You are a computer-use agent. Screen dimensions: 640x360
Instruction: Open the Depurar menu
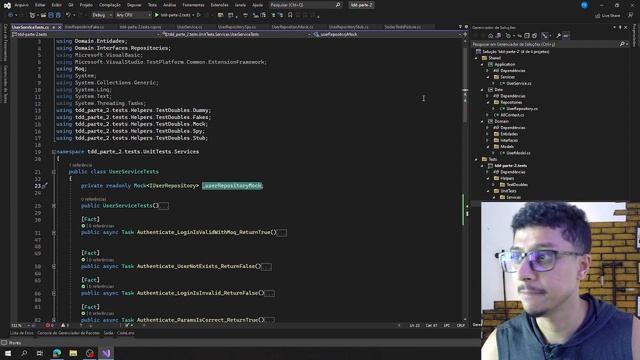(134, 5)
